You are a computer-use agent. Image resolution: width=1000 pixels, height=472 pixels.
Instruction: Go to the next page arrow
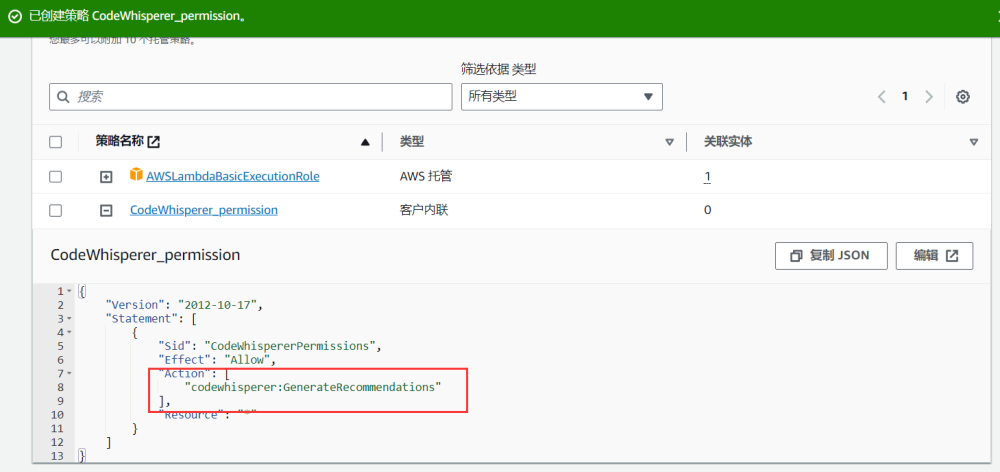coord(929,97)
